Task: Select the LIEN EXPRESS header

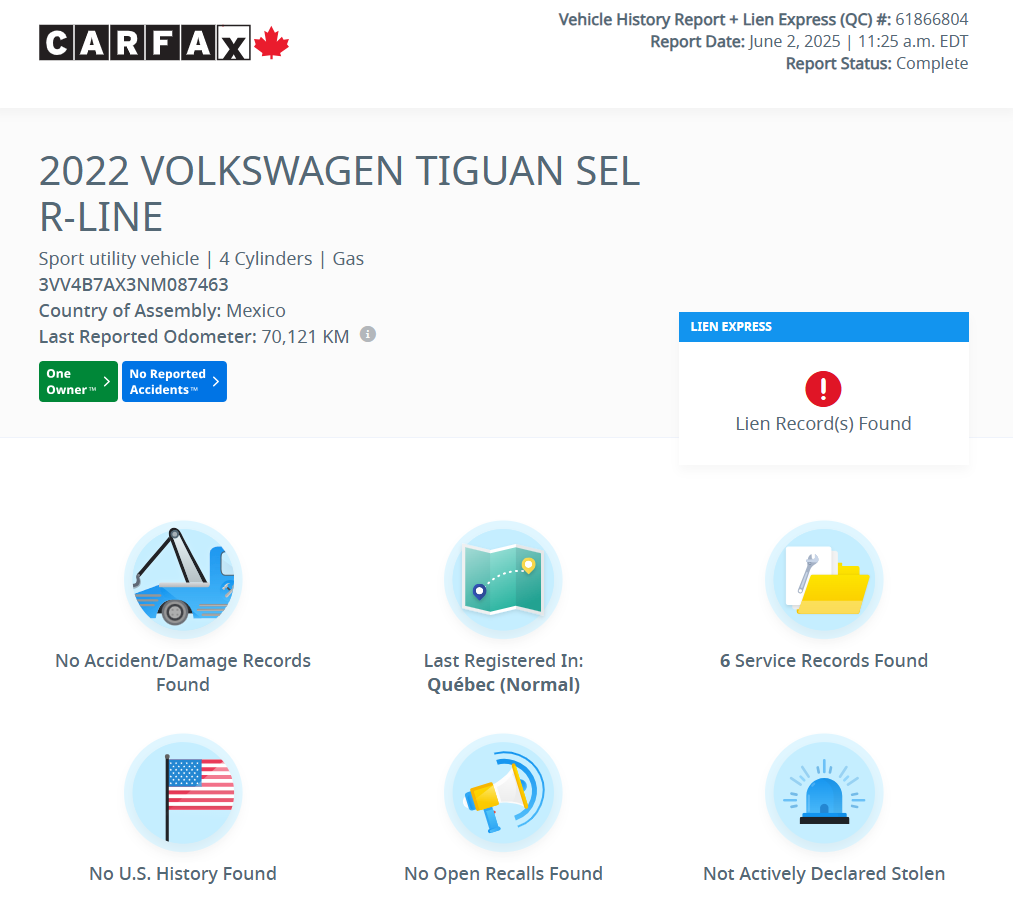Action: pyautogui.click(x=824, y=327)
